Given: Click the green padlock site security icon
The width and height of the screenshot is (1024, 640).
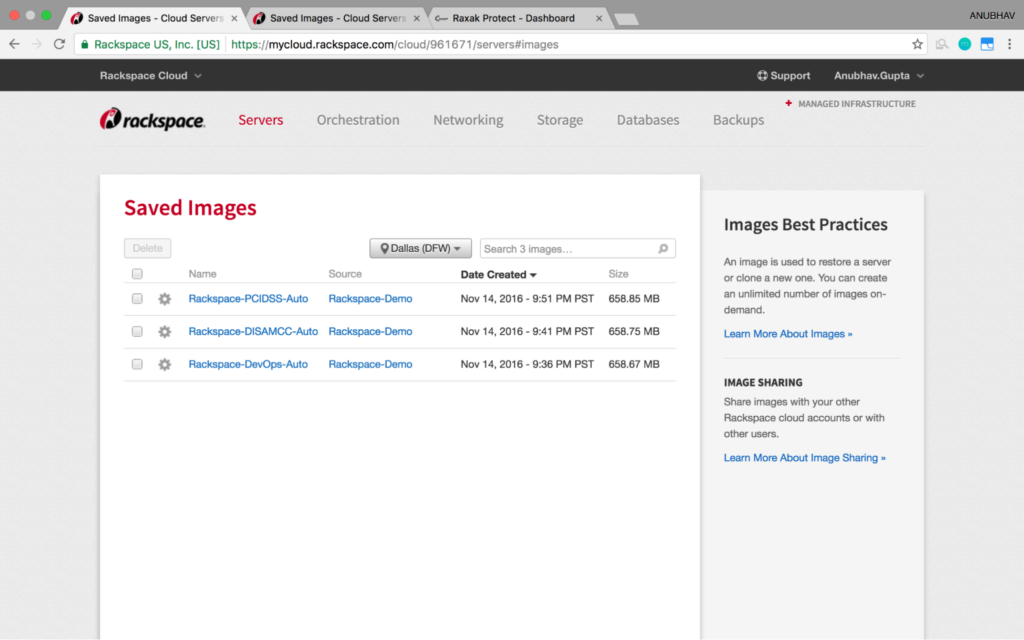Looking at the screenshot, I should point(84,44).
